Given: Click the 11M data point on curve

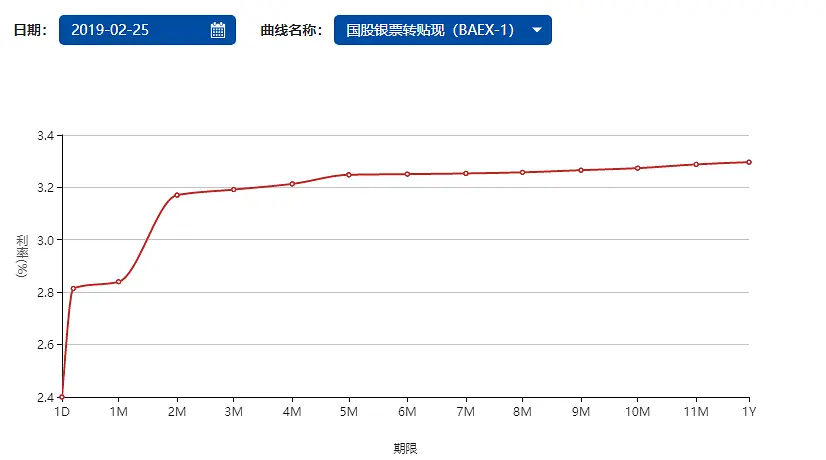Looking at the screenshot, I should [x=696, y=164].
